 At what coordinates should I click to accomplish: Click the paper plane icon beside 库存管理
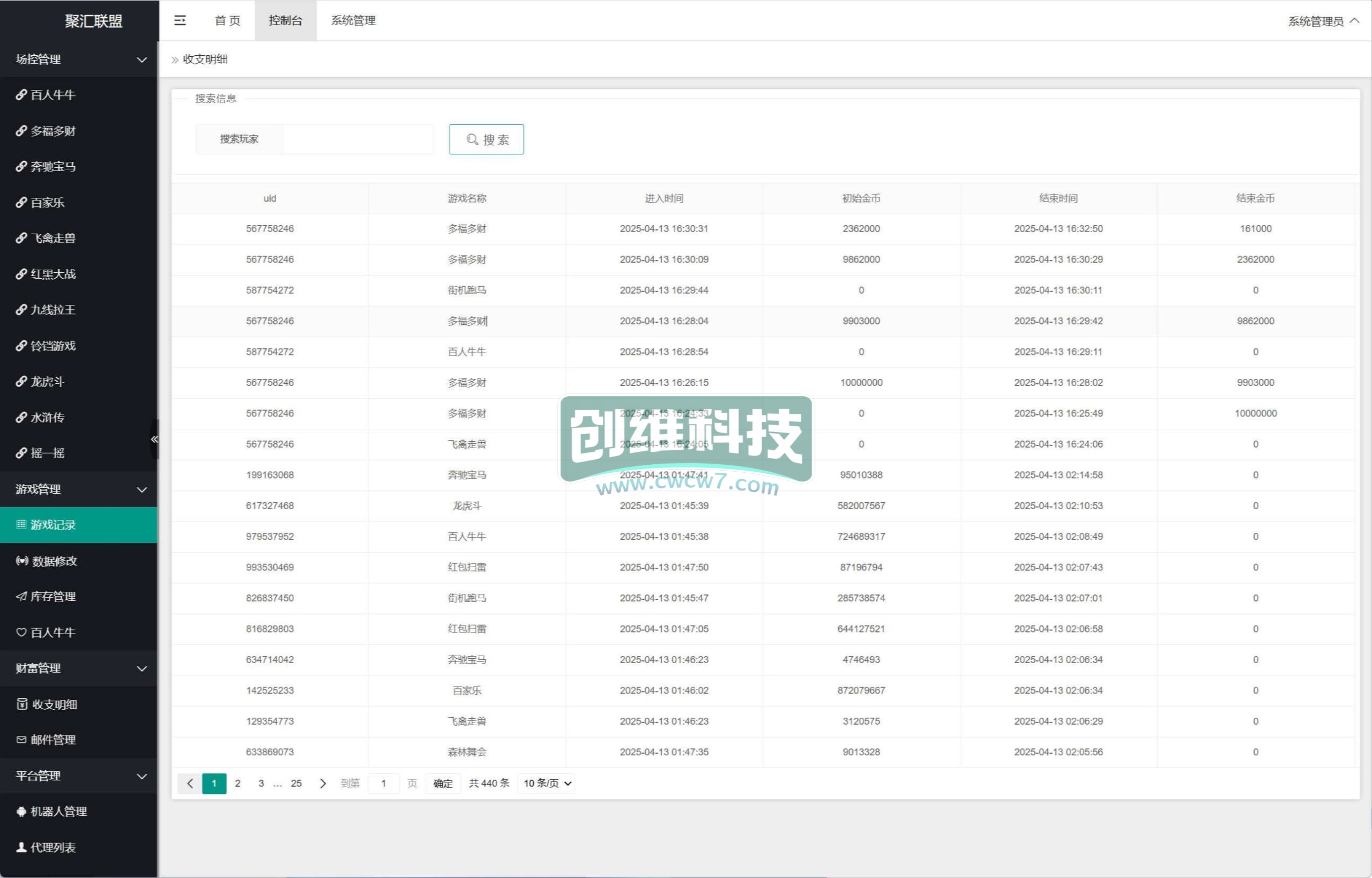(x=21, y=597)
